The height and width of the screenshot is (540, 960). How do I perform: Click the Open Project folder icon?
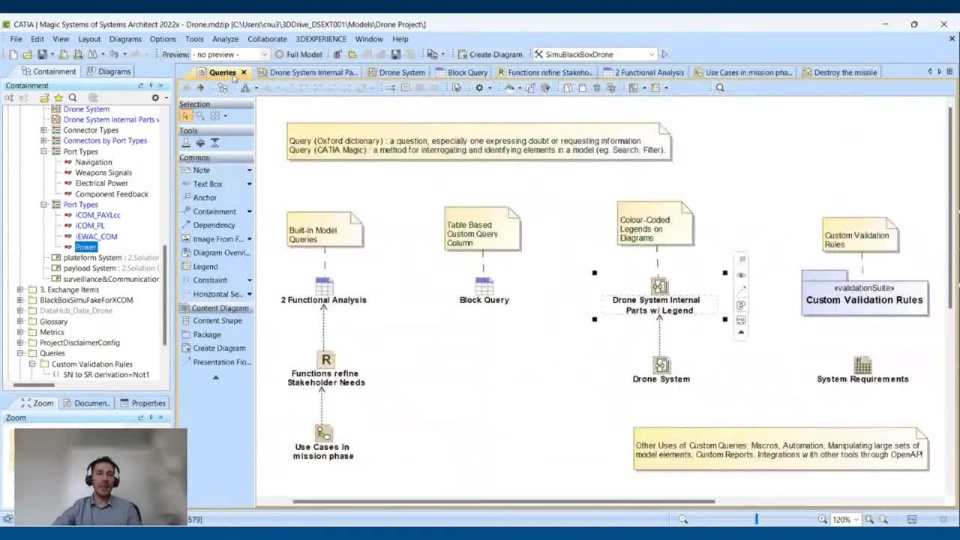pyautogui.click(x=27, y=54)
